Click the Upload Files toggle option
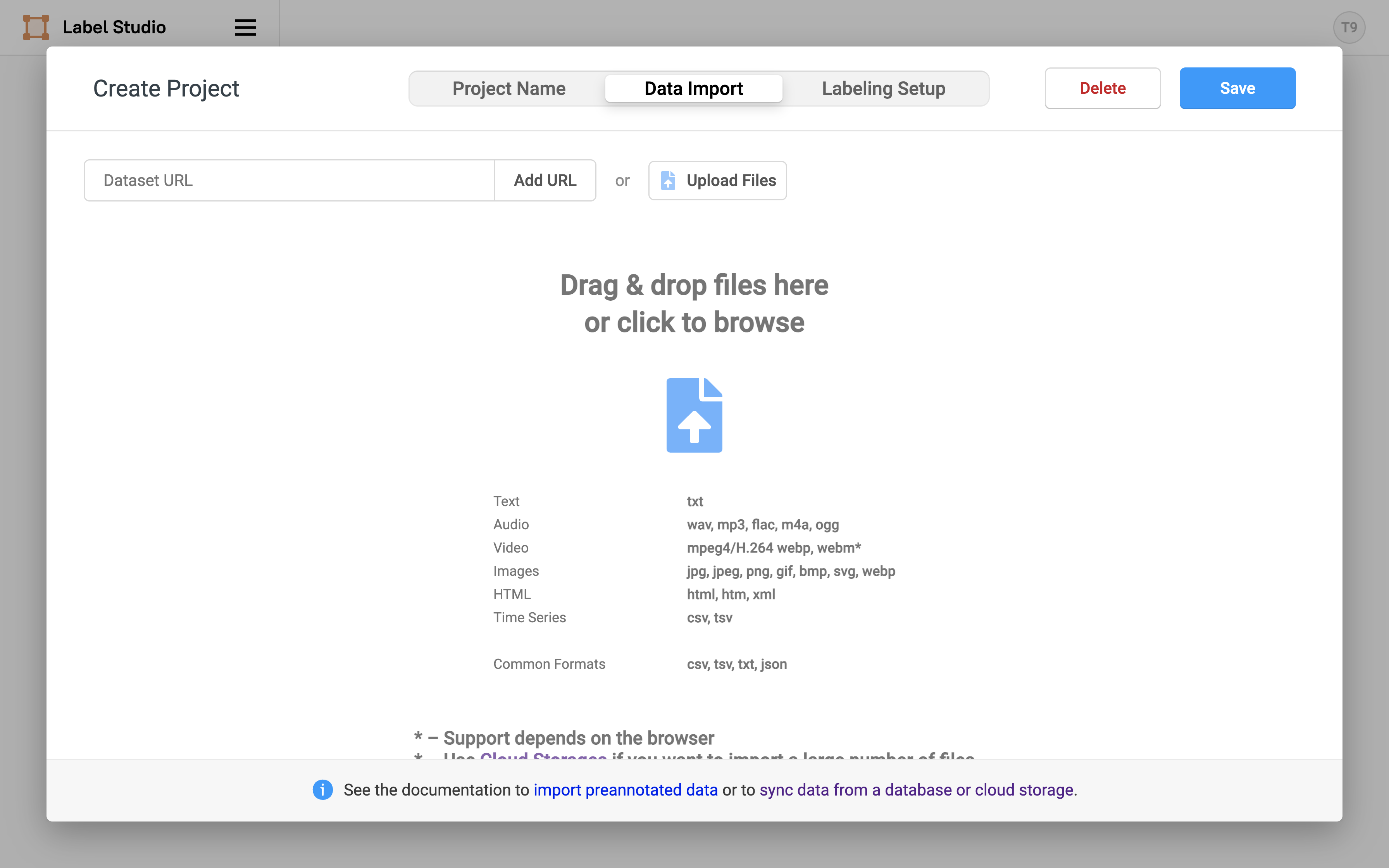The height and width of the screenshot is (868, 1389). [718, 180]
